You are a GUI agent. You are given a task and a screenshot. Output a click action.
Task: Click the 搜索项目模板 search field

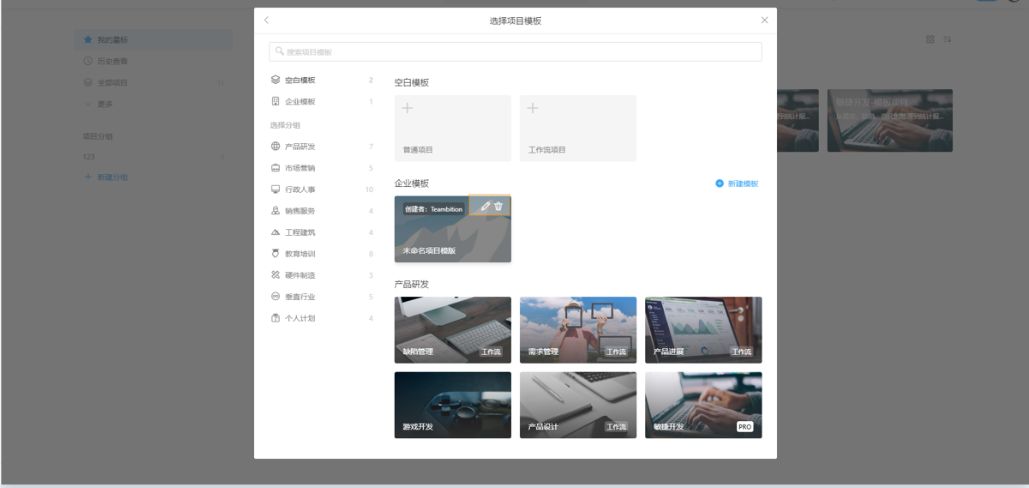[515, 52]
